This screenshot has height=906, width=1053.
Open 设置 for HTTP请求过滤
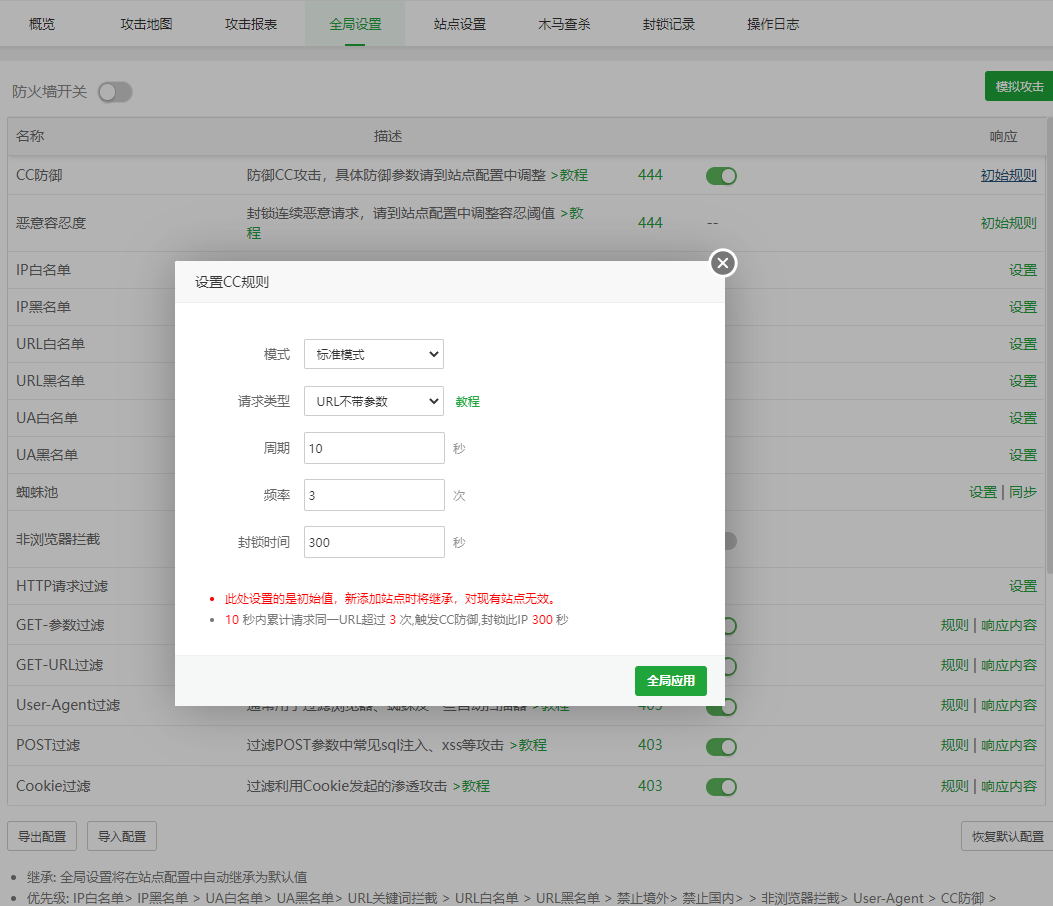(x=1023, y=586)
